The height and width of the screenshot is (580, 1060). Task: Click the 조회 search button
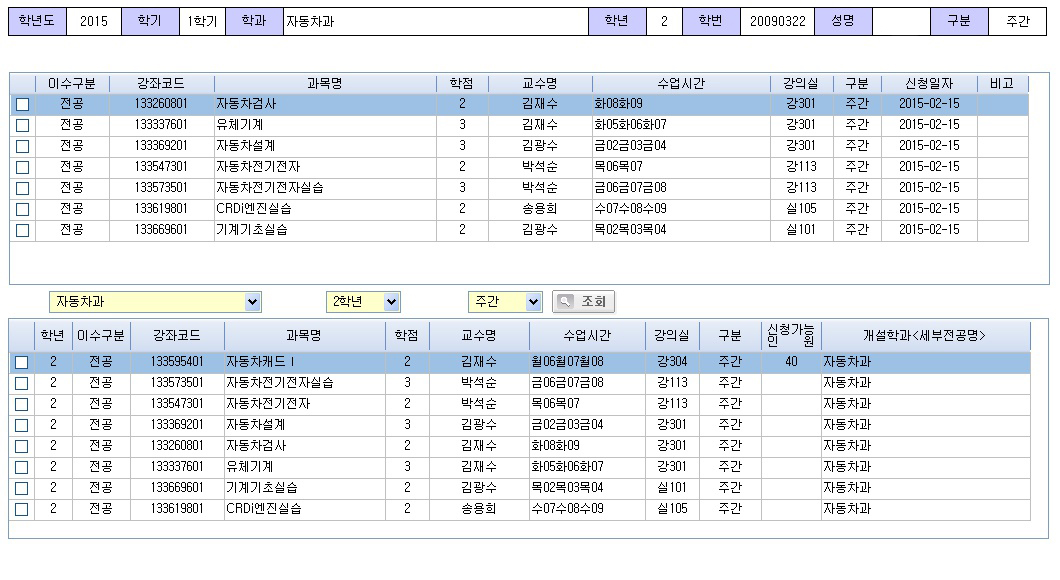584,302
